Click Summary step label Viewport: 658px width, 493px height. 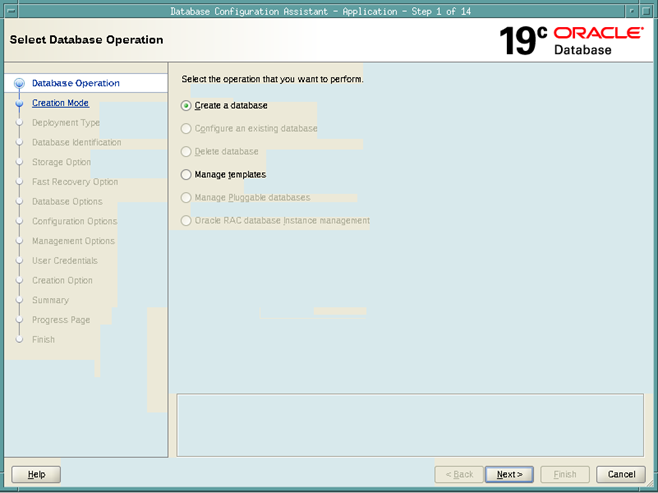click(50, 300)
